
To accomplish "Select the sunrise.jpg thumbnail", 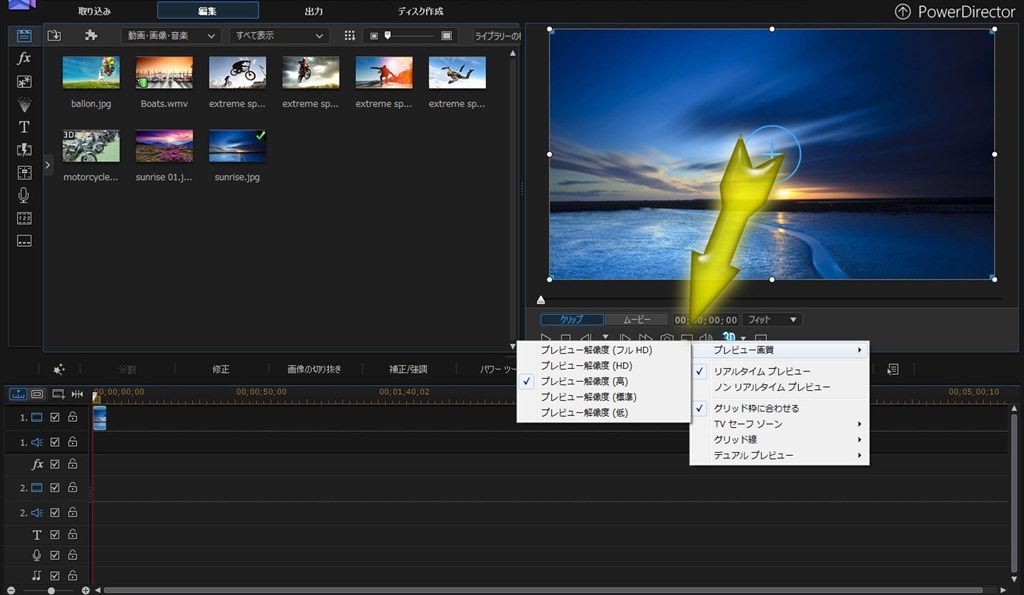I will [x=237, y=146].
